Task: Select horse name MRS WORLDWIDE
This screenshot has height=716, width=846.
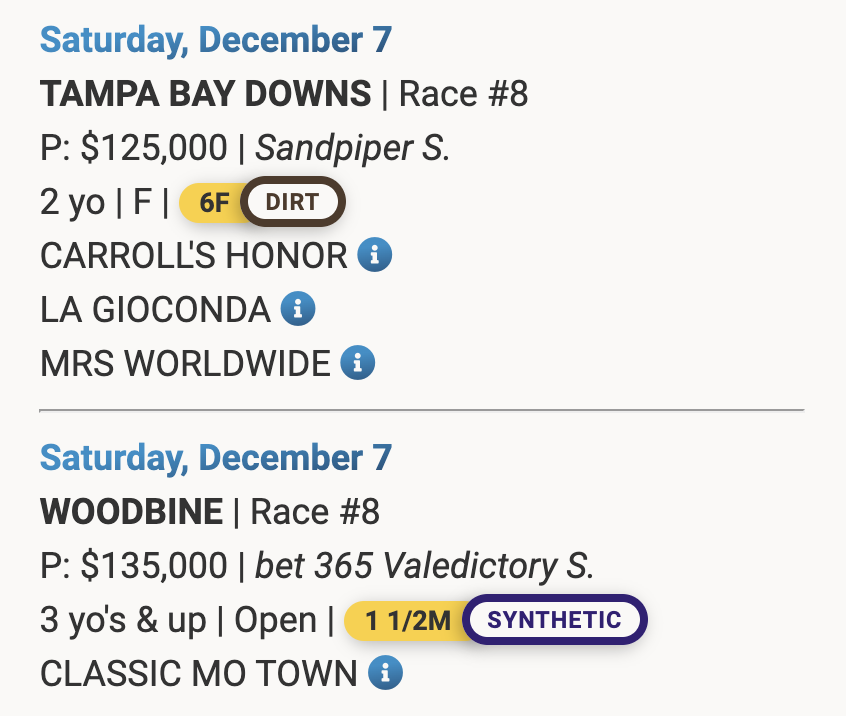Action: click(x=185, y=364)
